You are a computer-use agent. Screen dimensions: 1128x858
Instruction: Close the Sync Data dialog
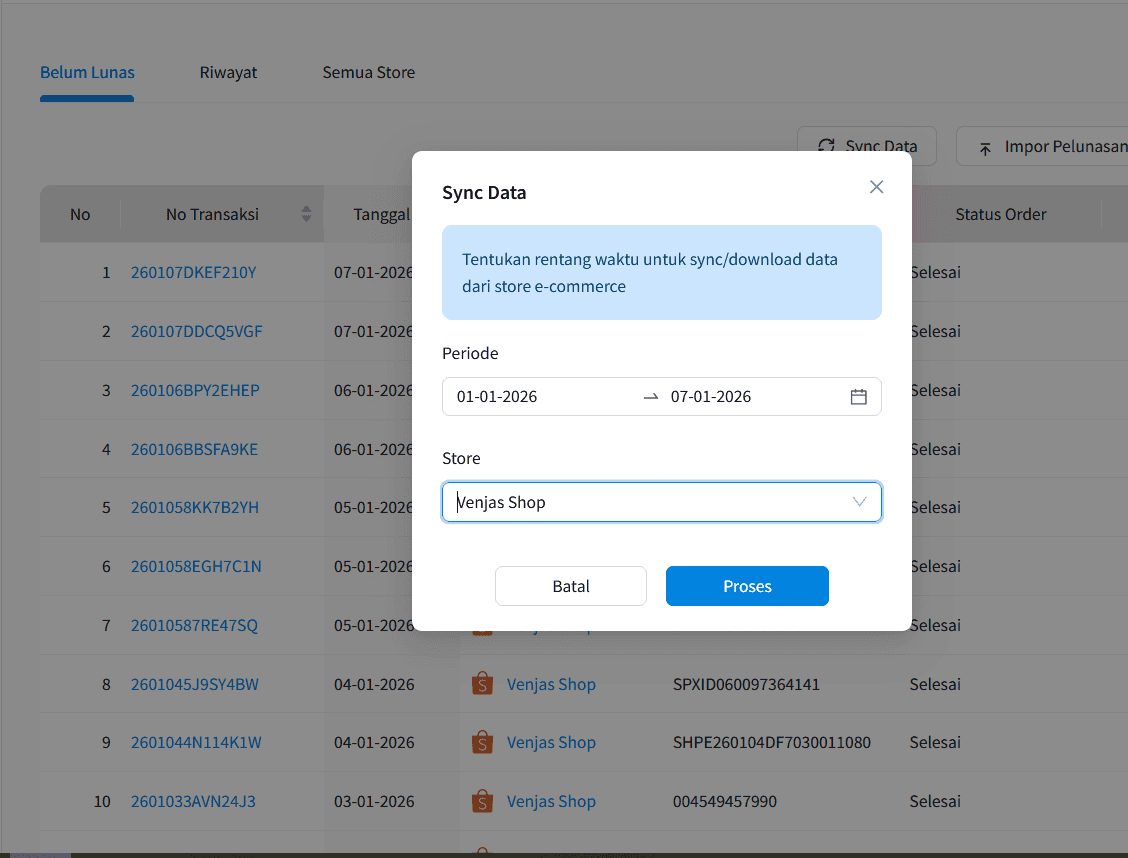(876, 187)
